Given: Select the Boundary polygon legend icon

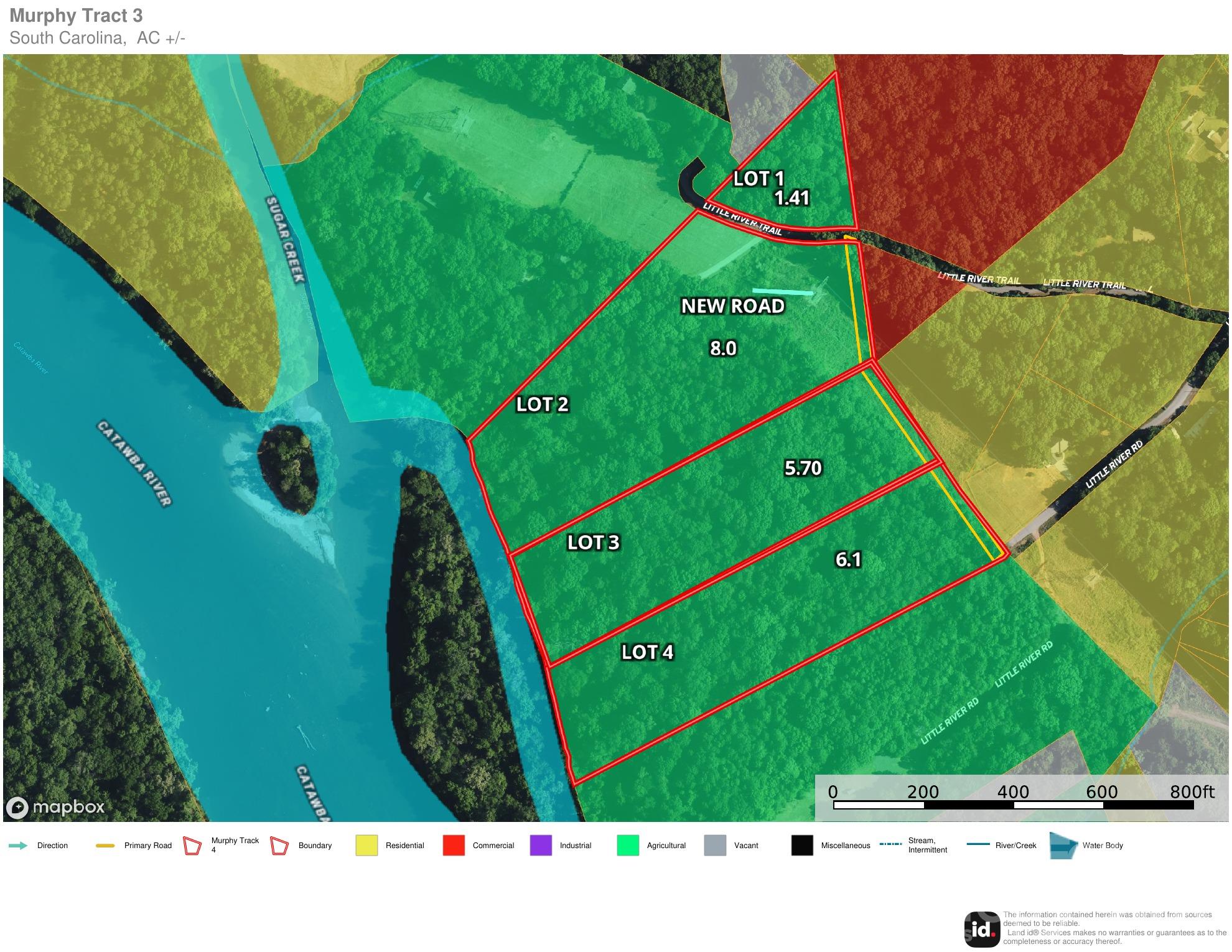Looking at the screenshot, I should coord(280,846).
